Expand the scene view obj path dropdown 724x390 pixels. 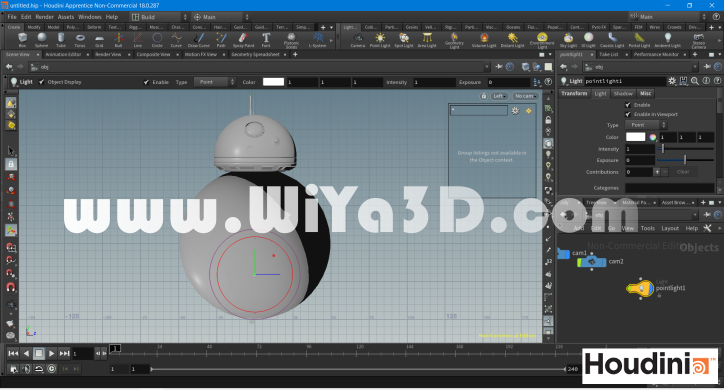click(x=487, y=67)
